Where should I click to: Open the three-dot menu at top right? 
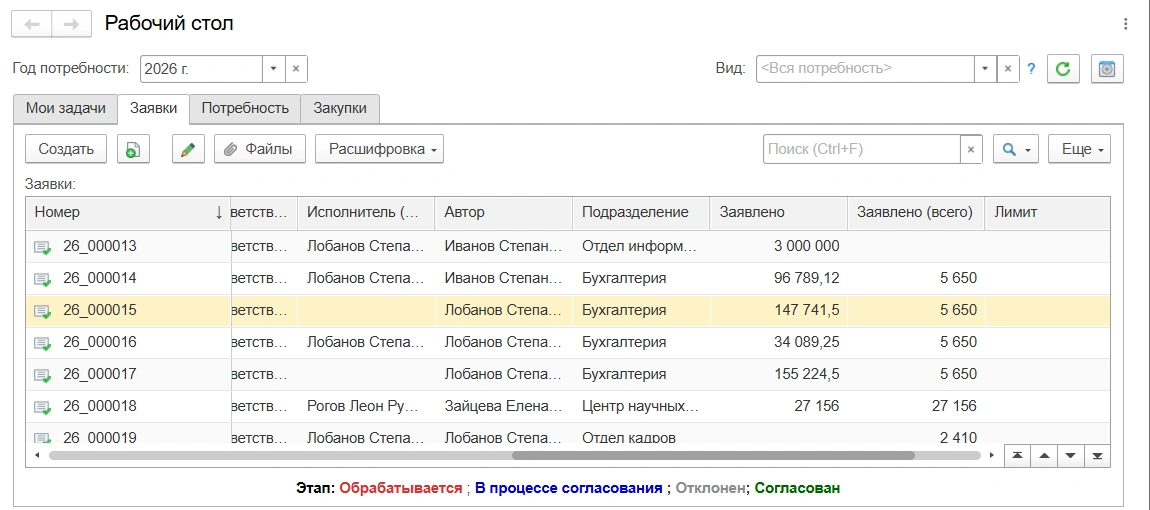point(1126,24)
